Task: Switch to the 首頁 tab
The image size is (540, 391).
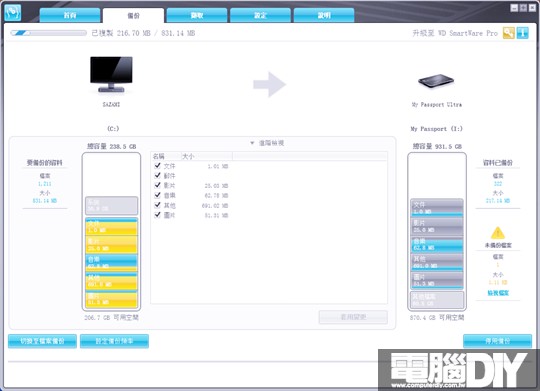Action: coord(70,16)
